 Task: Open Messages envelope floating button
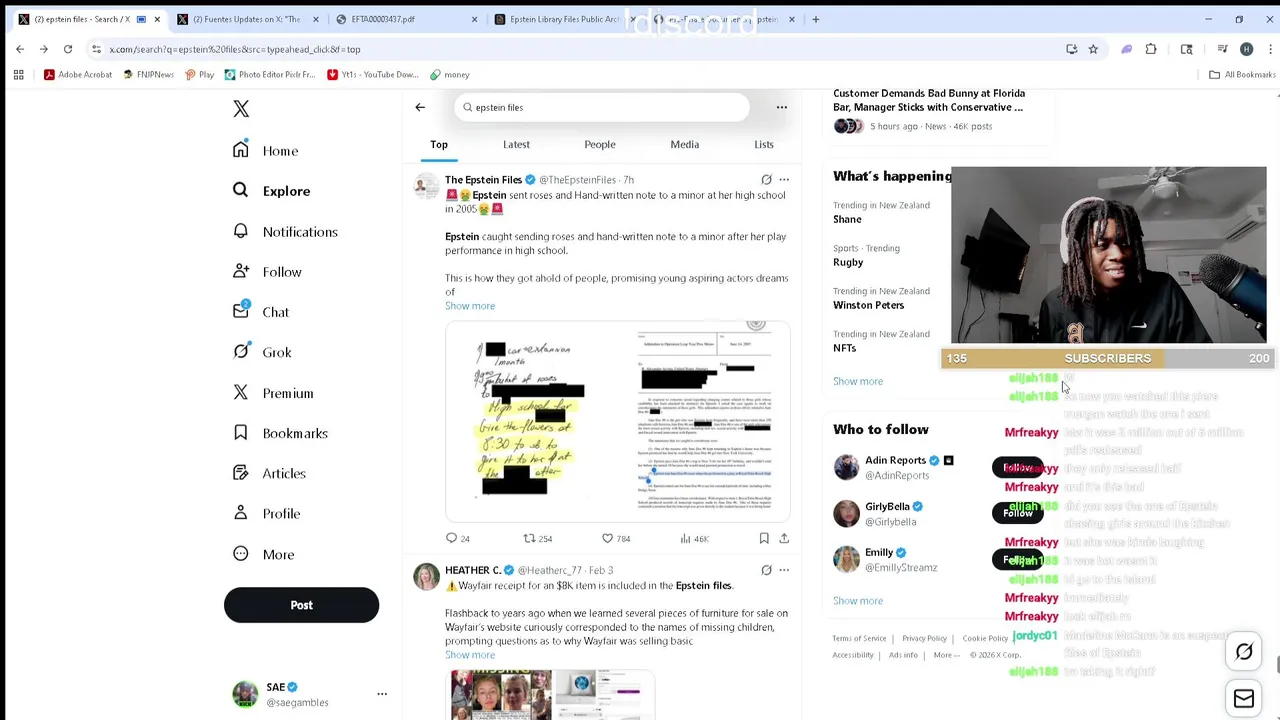[1244, 699]
